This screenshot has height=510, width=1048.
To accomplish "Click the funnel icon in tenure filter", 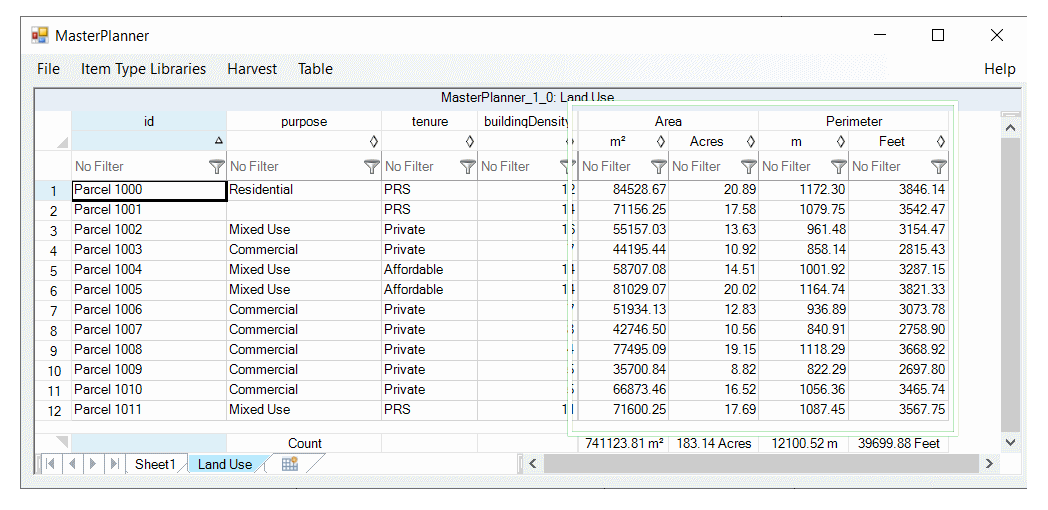I will click(x=468, y=166).
